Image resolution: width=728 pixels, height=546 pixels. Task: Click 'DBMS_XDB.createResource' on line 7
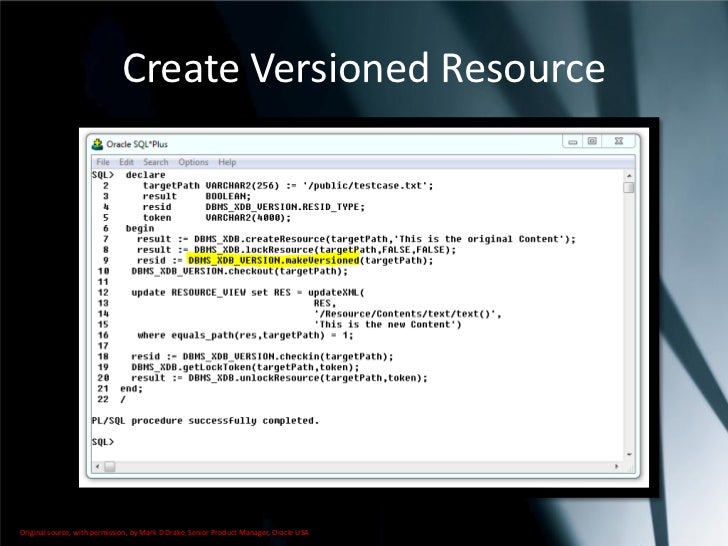[x=260, y=239]
